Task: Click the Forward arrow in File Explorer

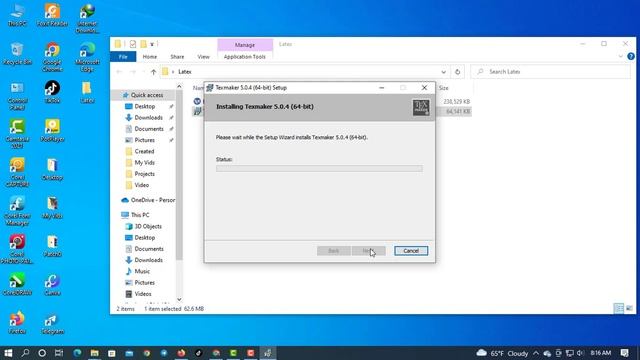Action: click(133, 72)
